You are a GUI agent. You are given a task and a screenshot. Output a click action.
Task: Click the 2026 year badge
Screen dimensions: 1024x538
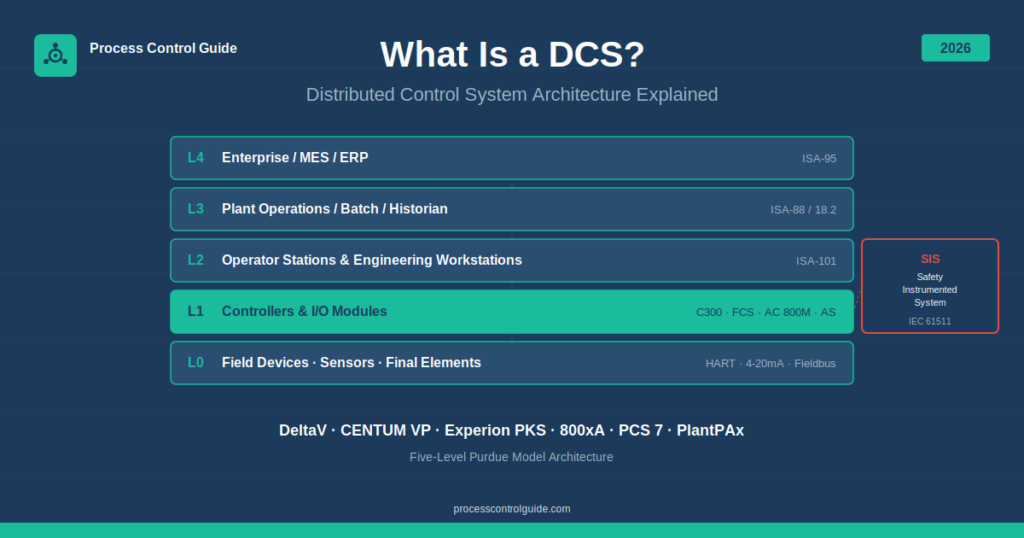[955, 48]
